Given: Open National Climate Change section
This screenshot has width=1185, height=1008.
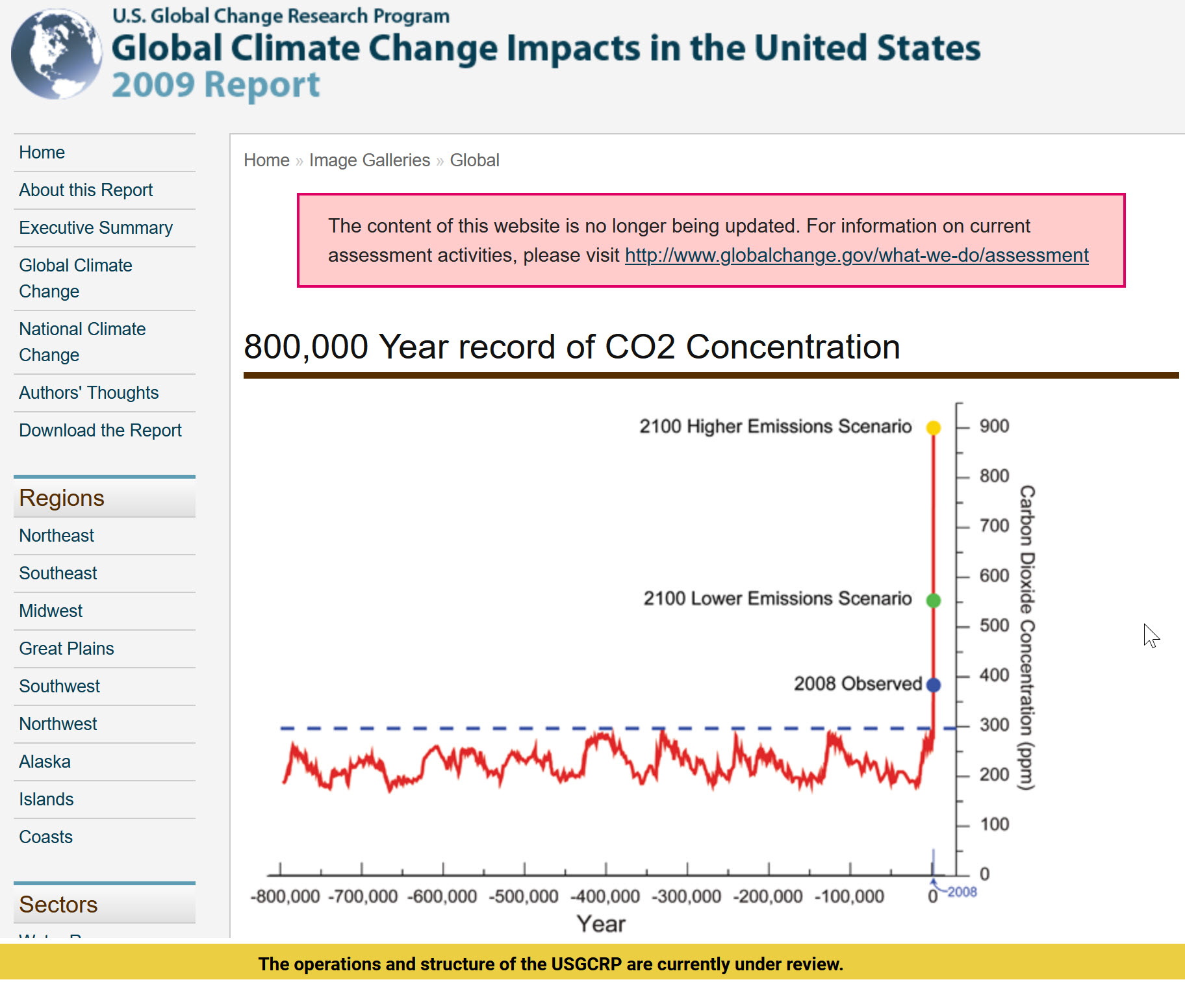Looking at the screenshot, I should (83, 342).
